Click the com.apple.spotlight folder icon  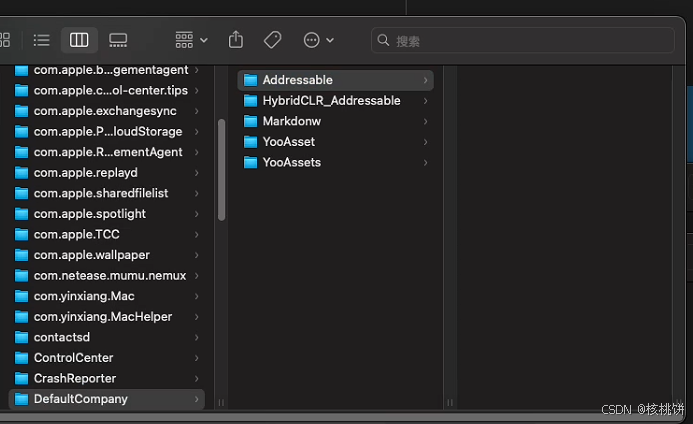pos(22,214)
